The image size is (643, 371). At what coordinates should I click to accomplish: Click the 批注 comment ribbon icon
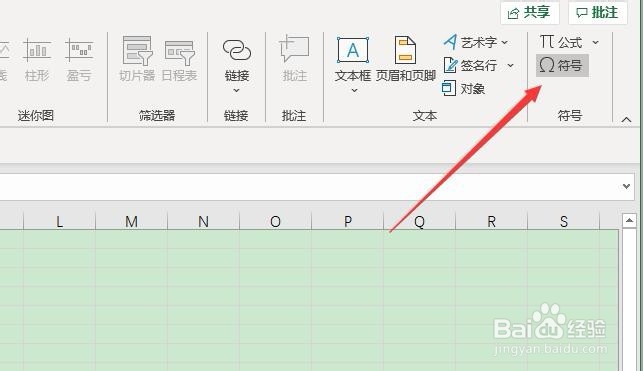(x=294, y=59)
